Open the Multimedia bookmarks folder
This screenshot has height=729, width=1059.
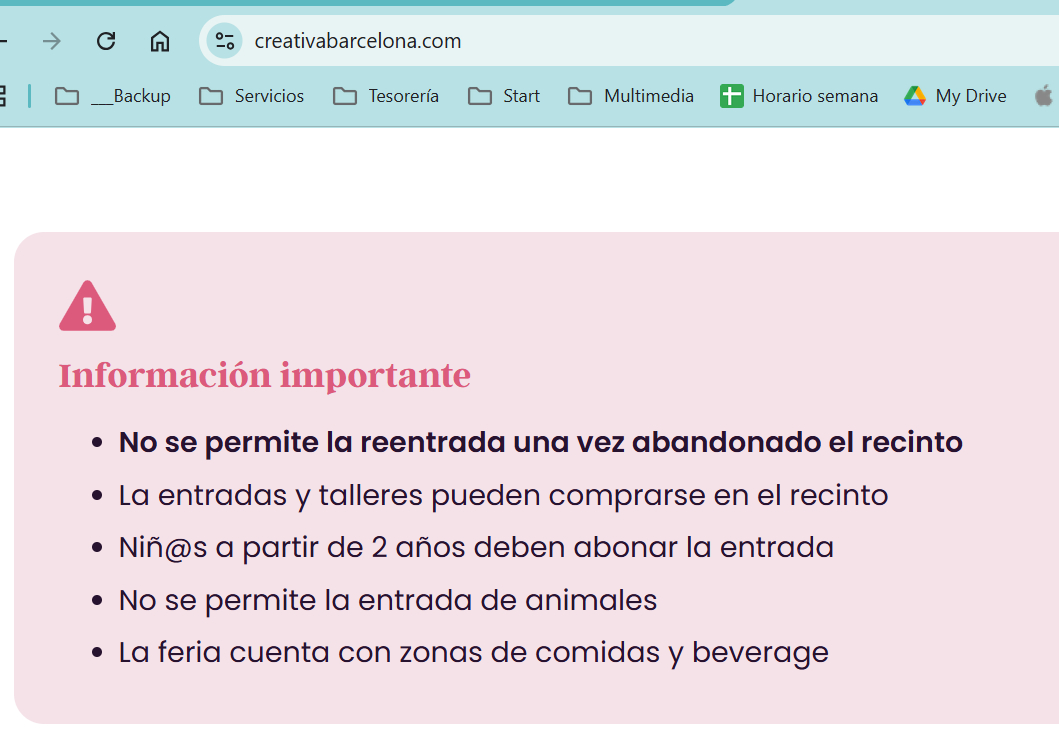click(631, 96)
